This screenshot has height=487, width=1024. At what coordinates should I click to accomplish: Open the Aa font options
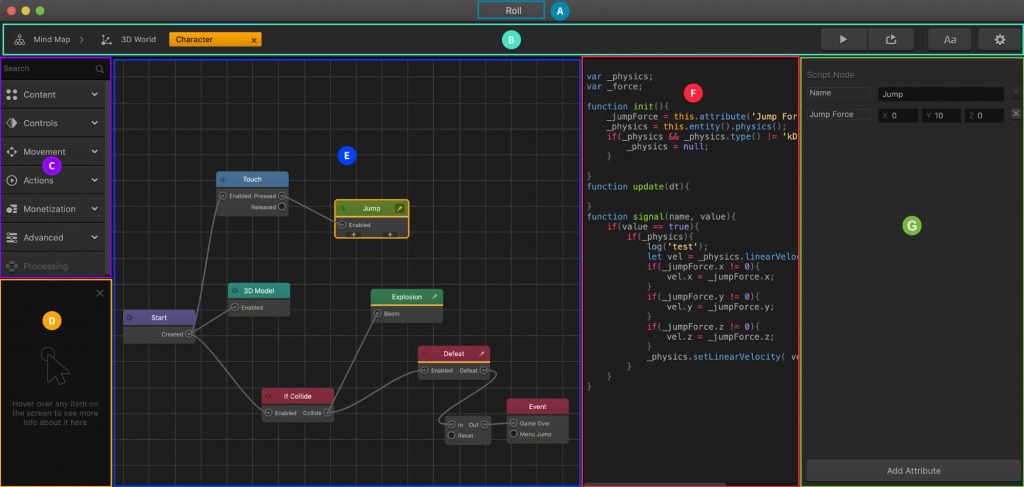tap(949, 39)
